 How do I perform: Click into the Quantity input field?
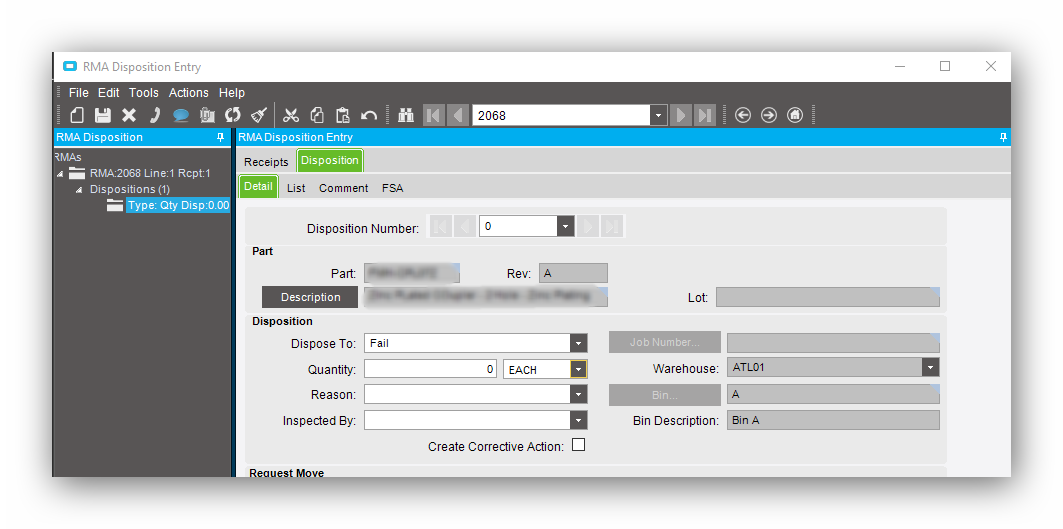(430, 370)
